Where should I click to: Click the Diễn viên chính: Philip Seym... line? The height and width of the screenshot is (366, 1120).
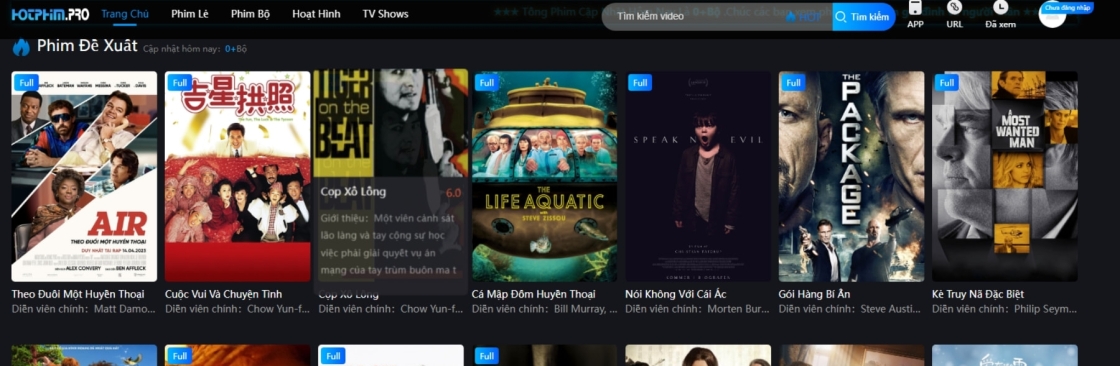point(1004,309)
